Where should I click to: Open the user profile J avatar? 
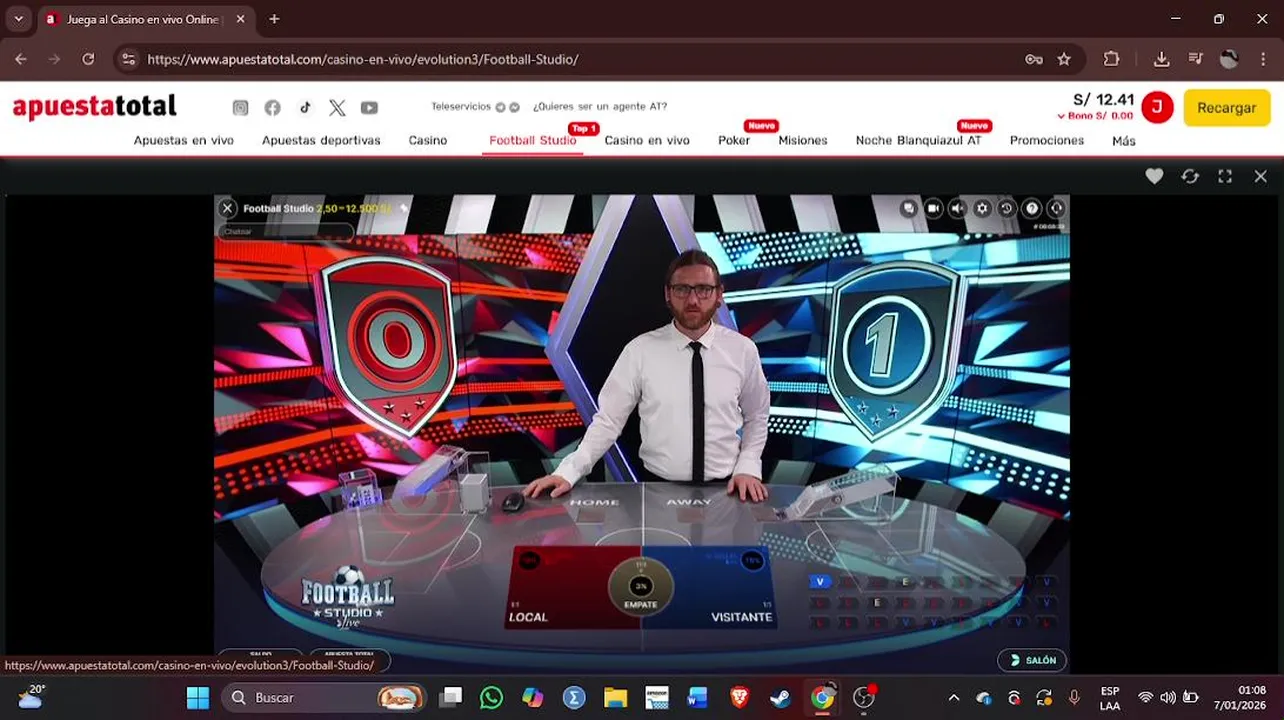click(x=1157, y=107)
